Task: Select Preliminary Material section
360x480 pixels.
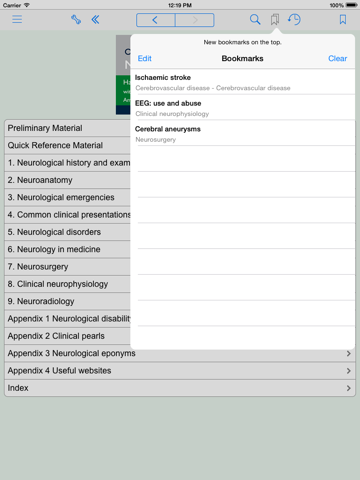Action: (68, 128)
